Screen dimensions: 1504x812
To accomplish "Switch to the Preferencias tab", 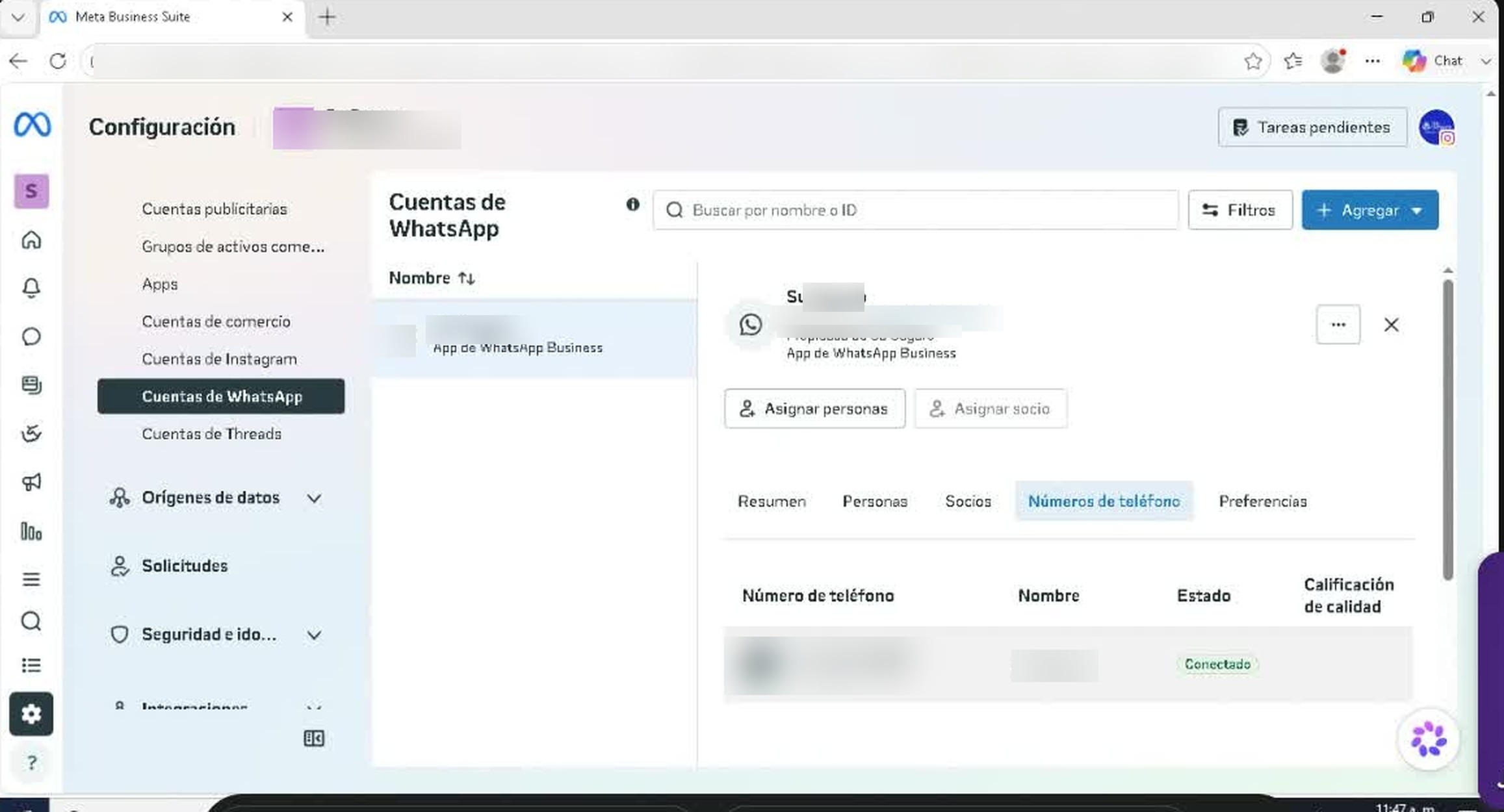I will pyautogui.click(x=1262, y=501).
